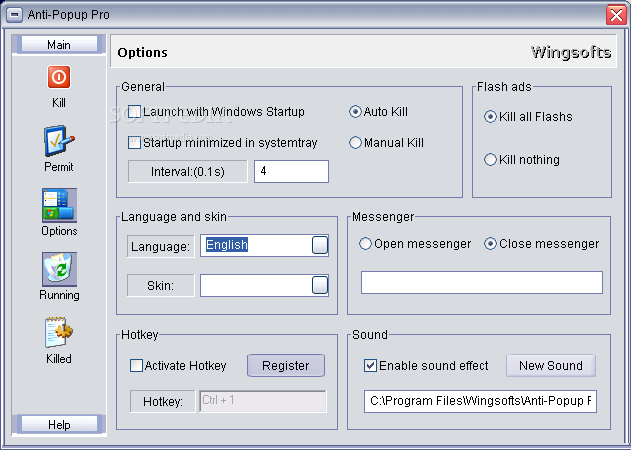
Task: Click the messenger path text field
Action: coord(482,282)
